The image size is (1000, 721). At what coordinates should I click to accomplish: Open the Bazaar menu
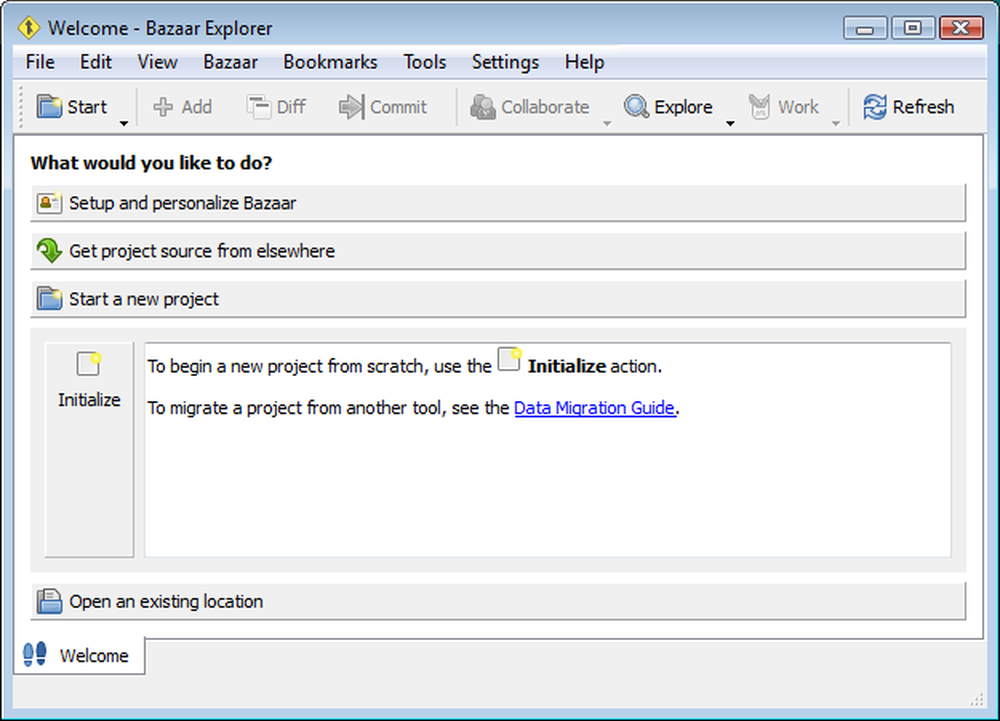click(230, 62)
